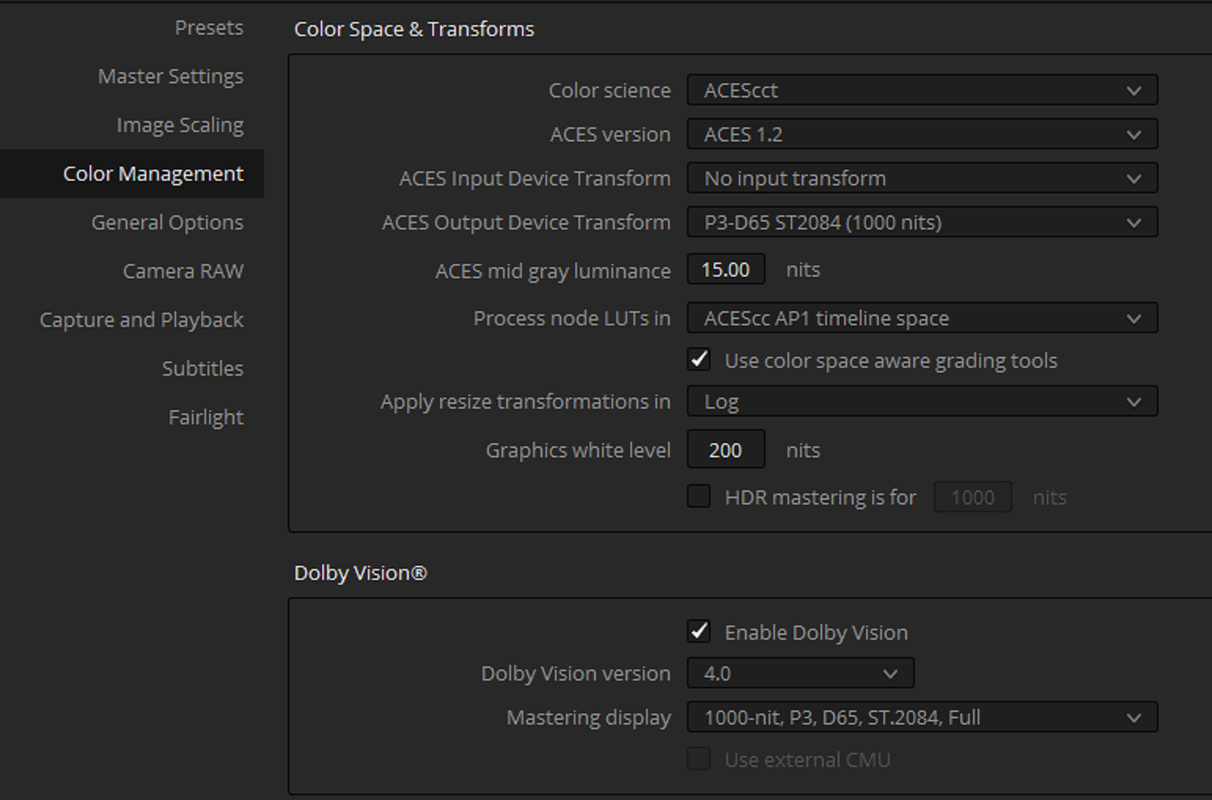Click Graphics white level input field
Image resolution: width=1212 pixels, height=800 pixels.
[x=726, y=450]
